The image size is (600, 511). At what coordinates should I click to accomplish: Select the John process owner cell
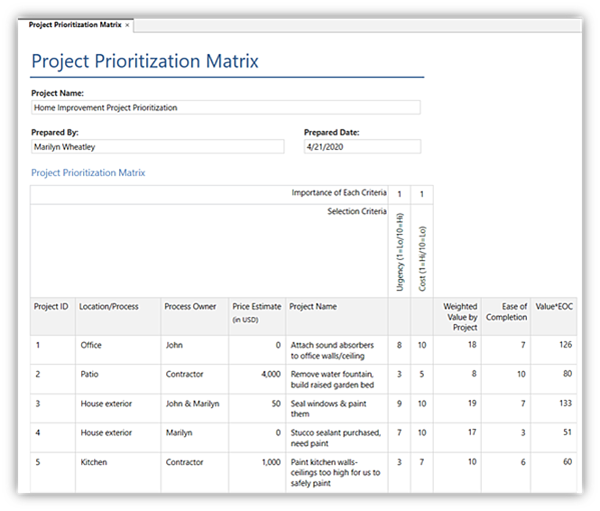click(x=195, y=350)
